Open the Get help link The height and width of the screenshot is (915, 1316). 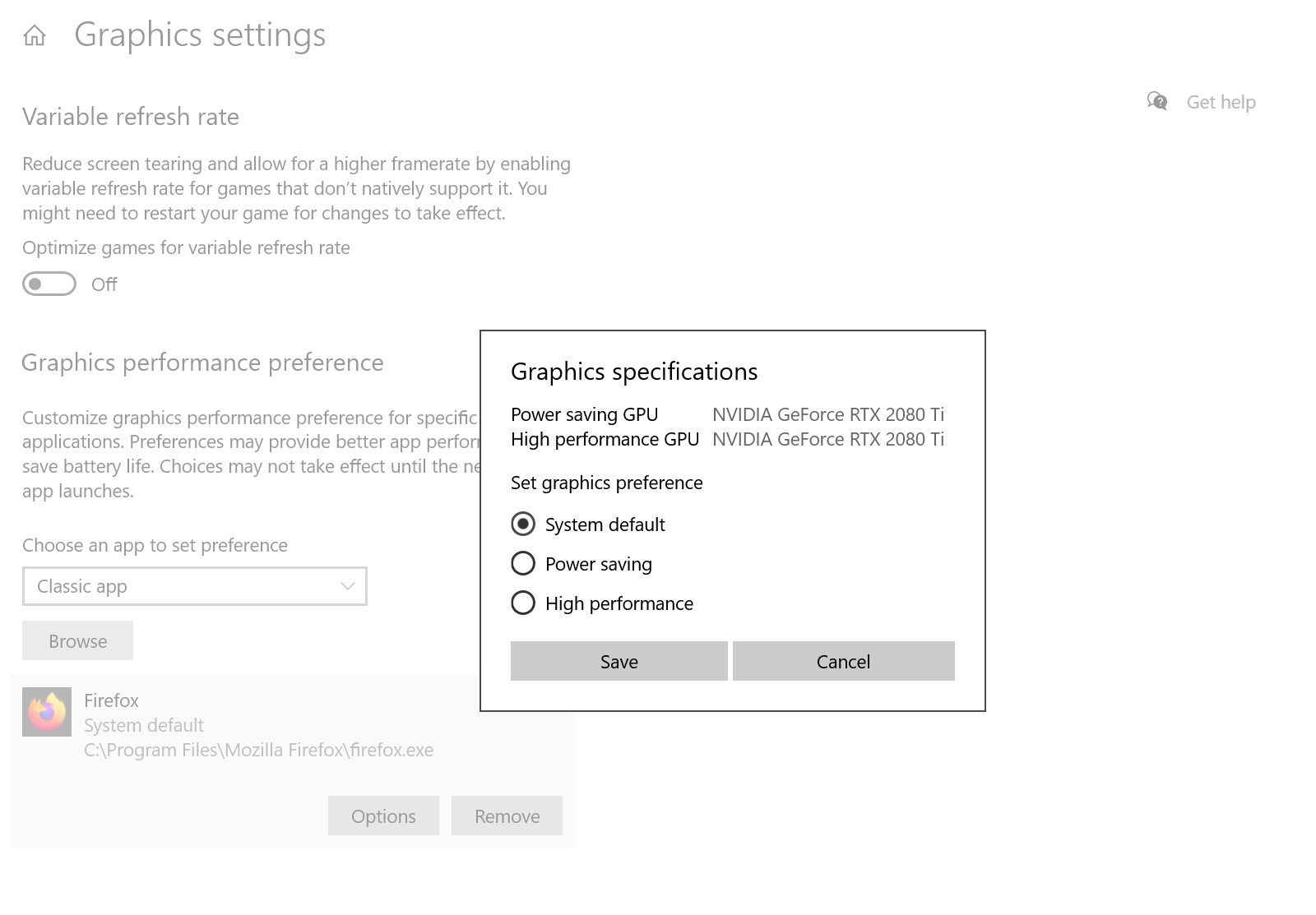pos(1221,102)
